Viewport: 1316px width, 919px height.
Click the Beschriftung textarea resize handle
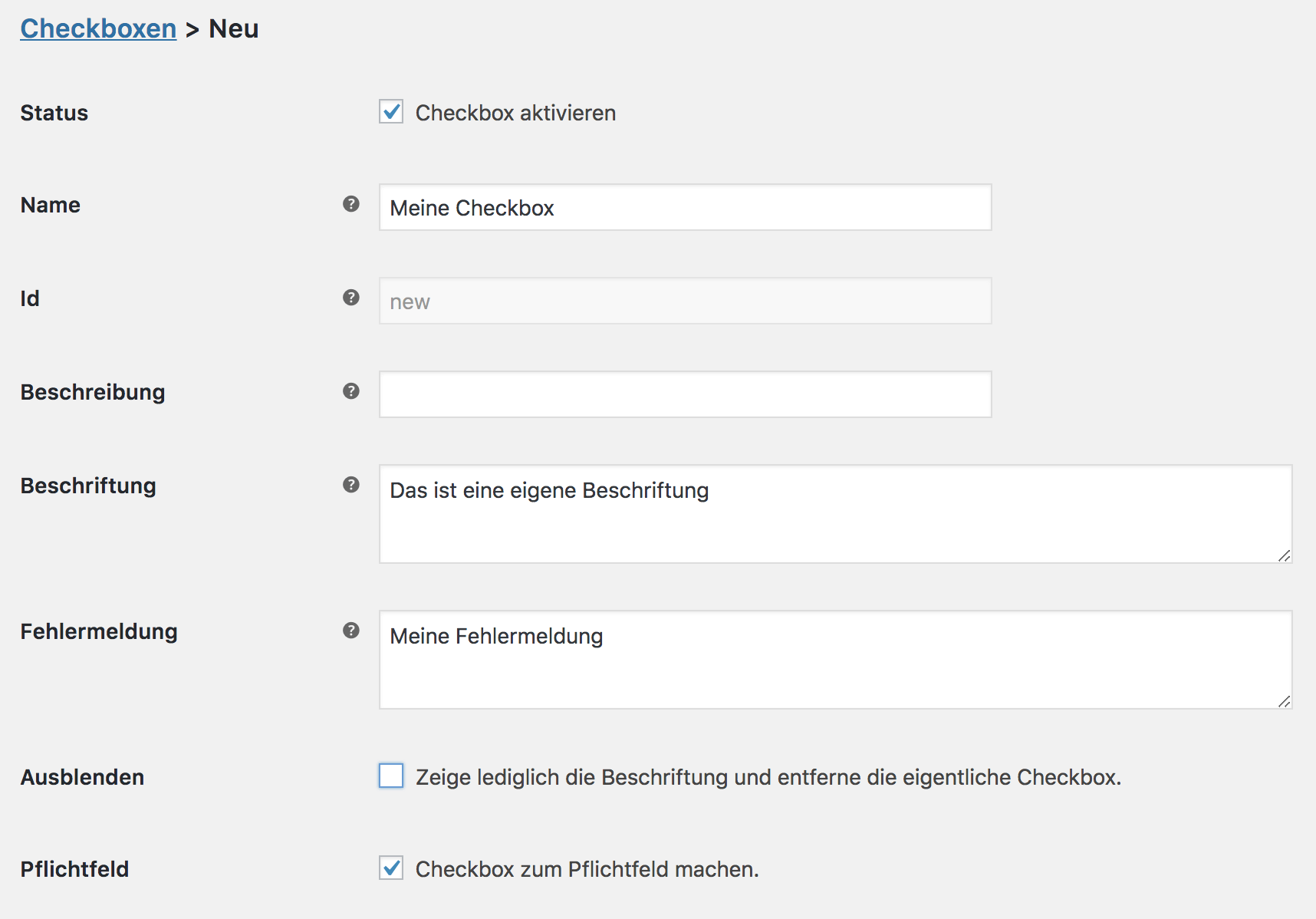tap(1284, 555)
